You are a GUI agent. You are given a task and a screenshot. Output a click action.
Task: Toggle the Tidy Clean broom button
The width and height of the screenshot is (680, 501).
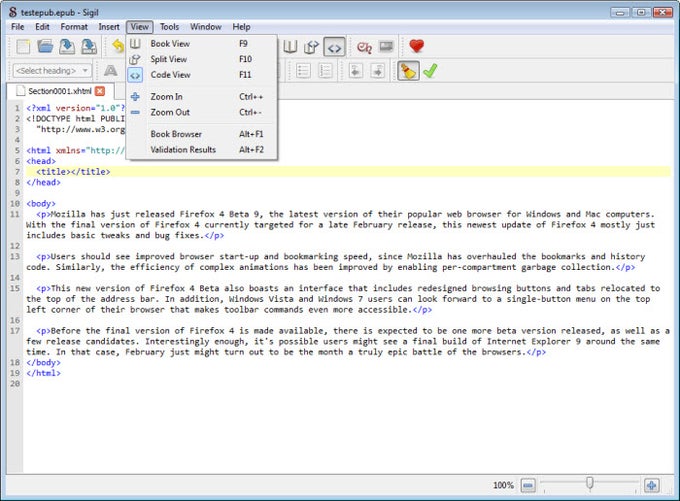click(x=408, y=71)
